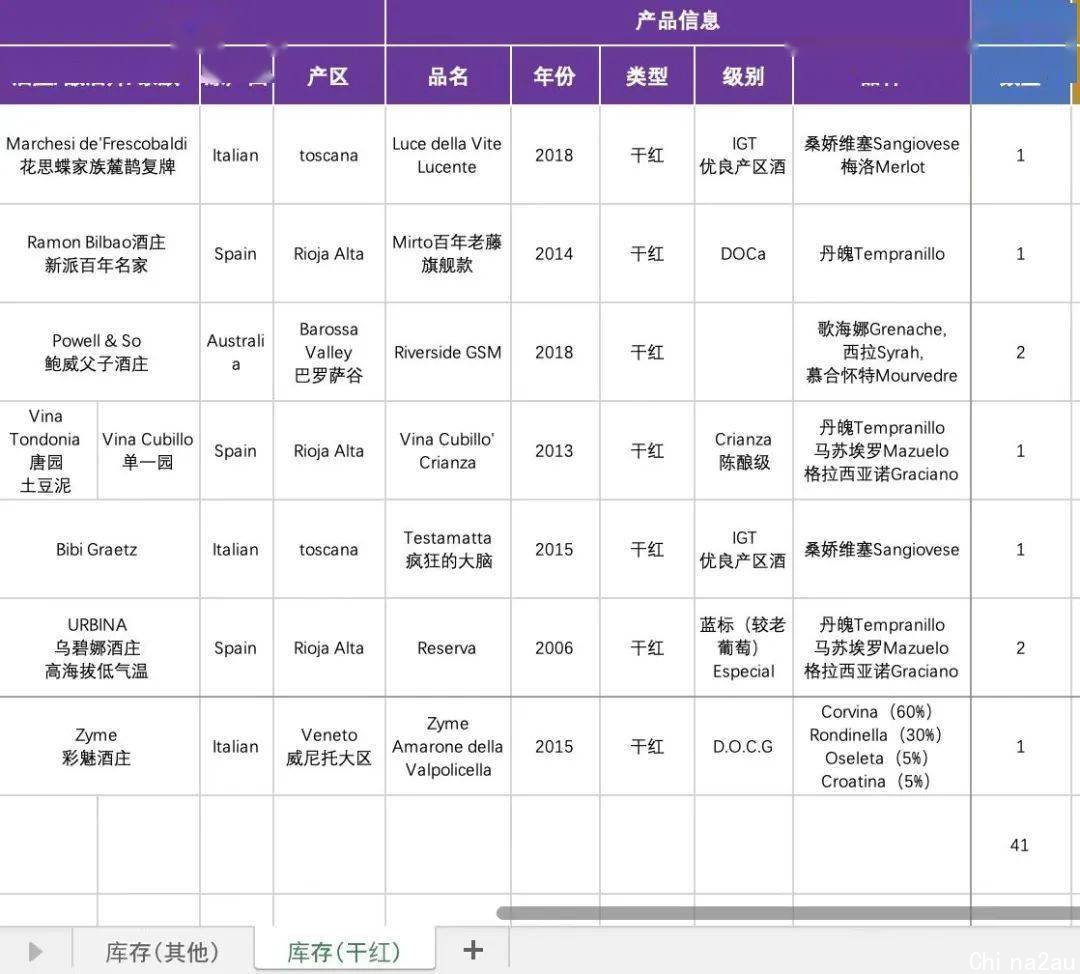Click the Italian cell in Marchesi de'Frescobaldi row
The width and height of the screenshot is (1080, 974).
tap(236, 155)
